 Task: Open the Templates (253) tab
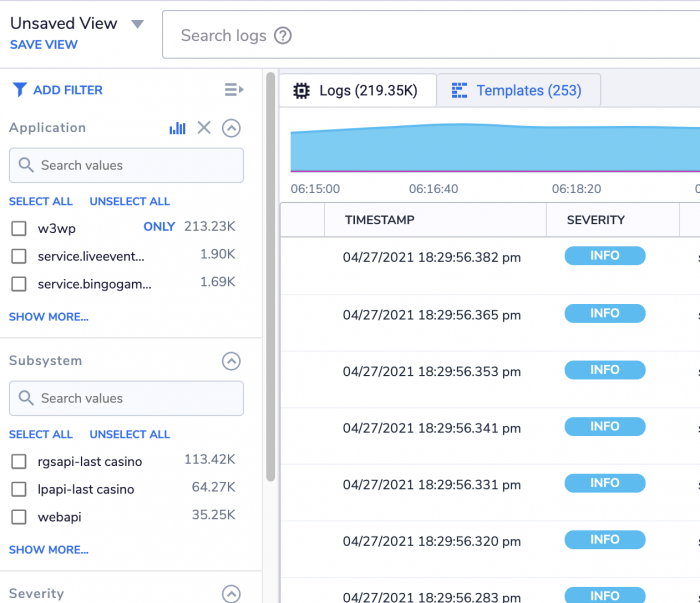pyautogui.click(x=528, y=91)
